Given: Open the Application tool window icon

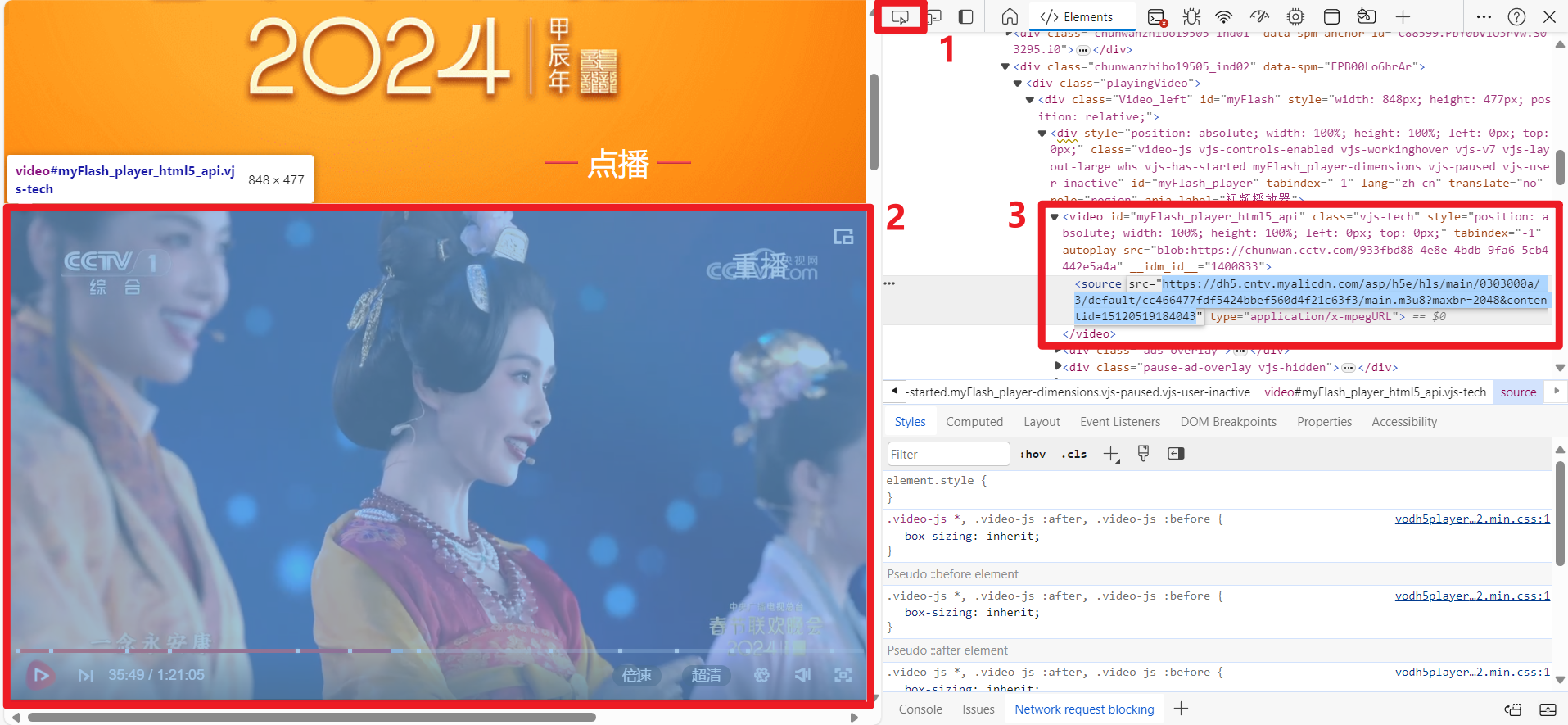Looking at the screenshot, I should [x=1331, y=17].
